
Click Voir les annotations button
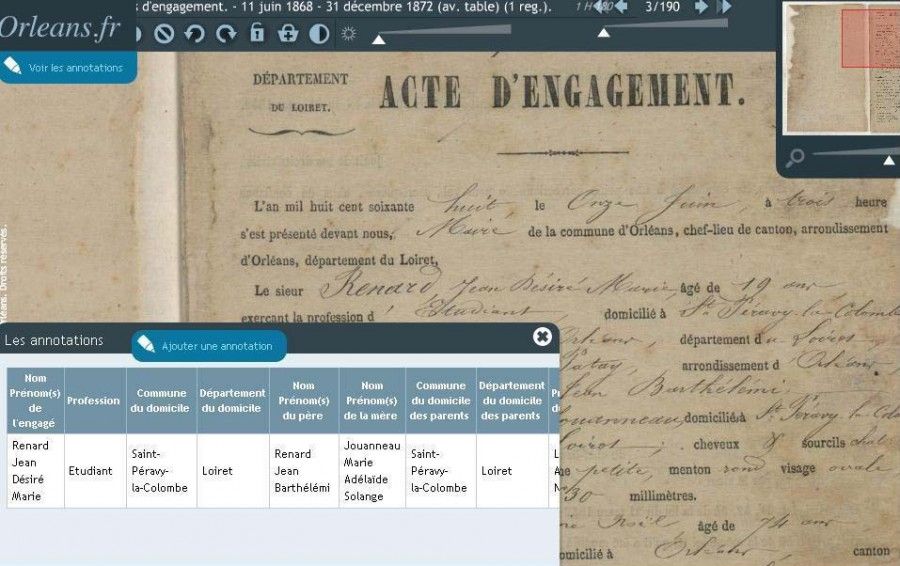pyautogui.click(x=68, y=68)
